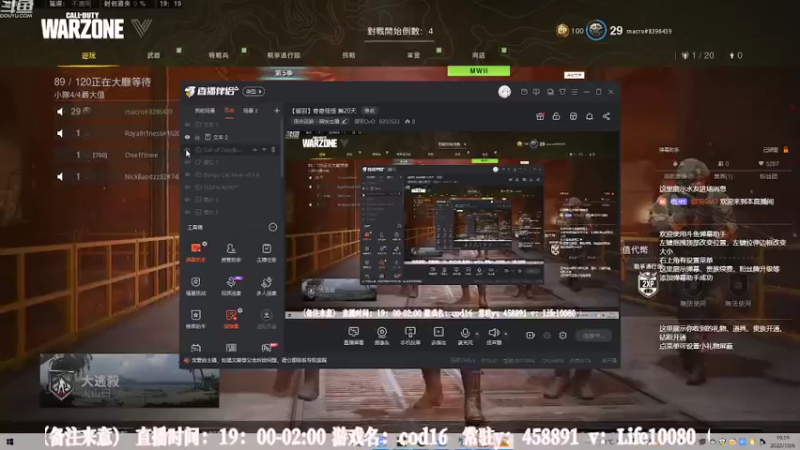Click the gift box icon in the stream header

[540, 116]
